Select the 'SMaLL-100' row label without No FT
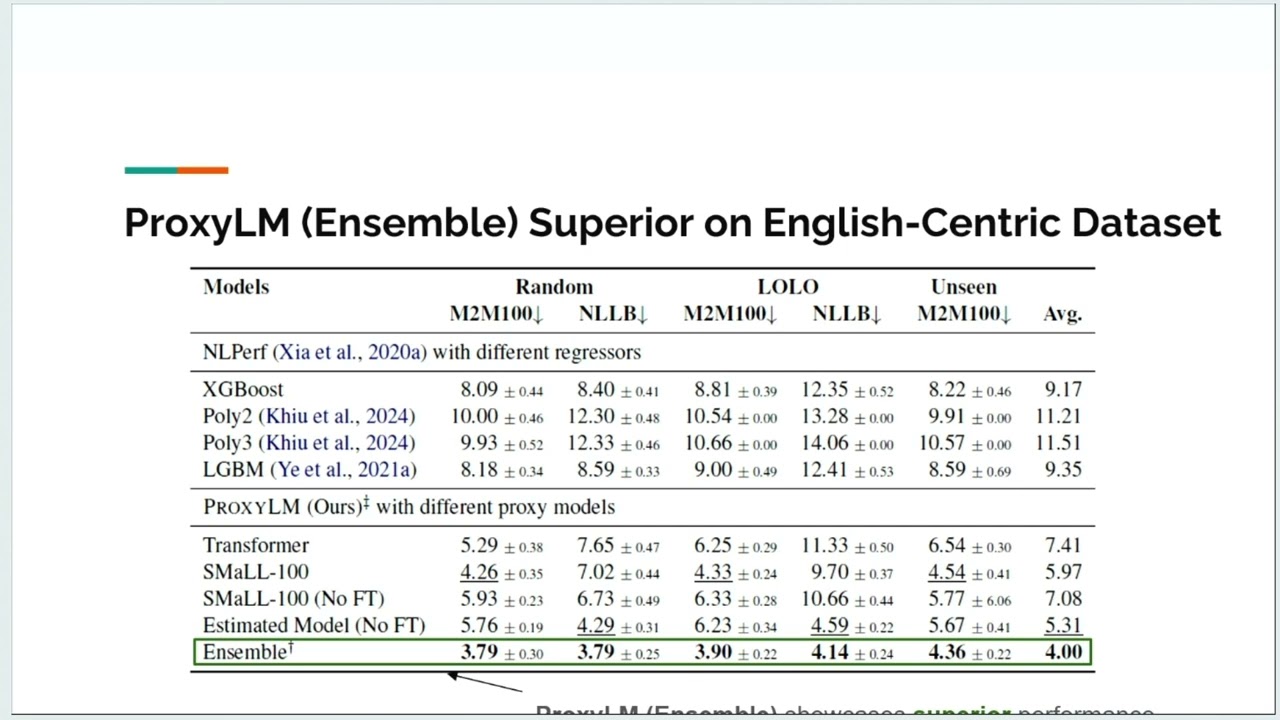The image size is (1280, 720). click(256, 572)
